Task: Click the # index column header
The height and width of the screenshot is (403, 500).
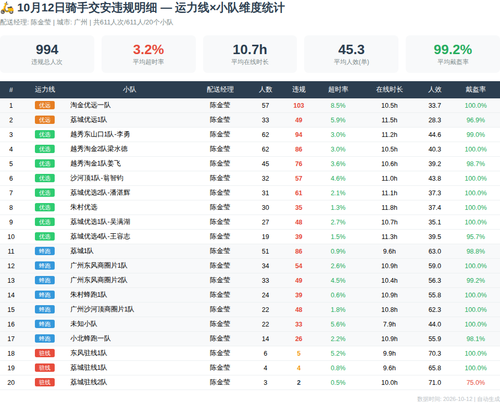Action: click(11, 89)
